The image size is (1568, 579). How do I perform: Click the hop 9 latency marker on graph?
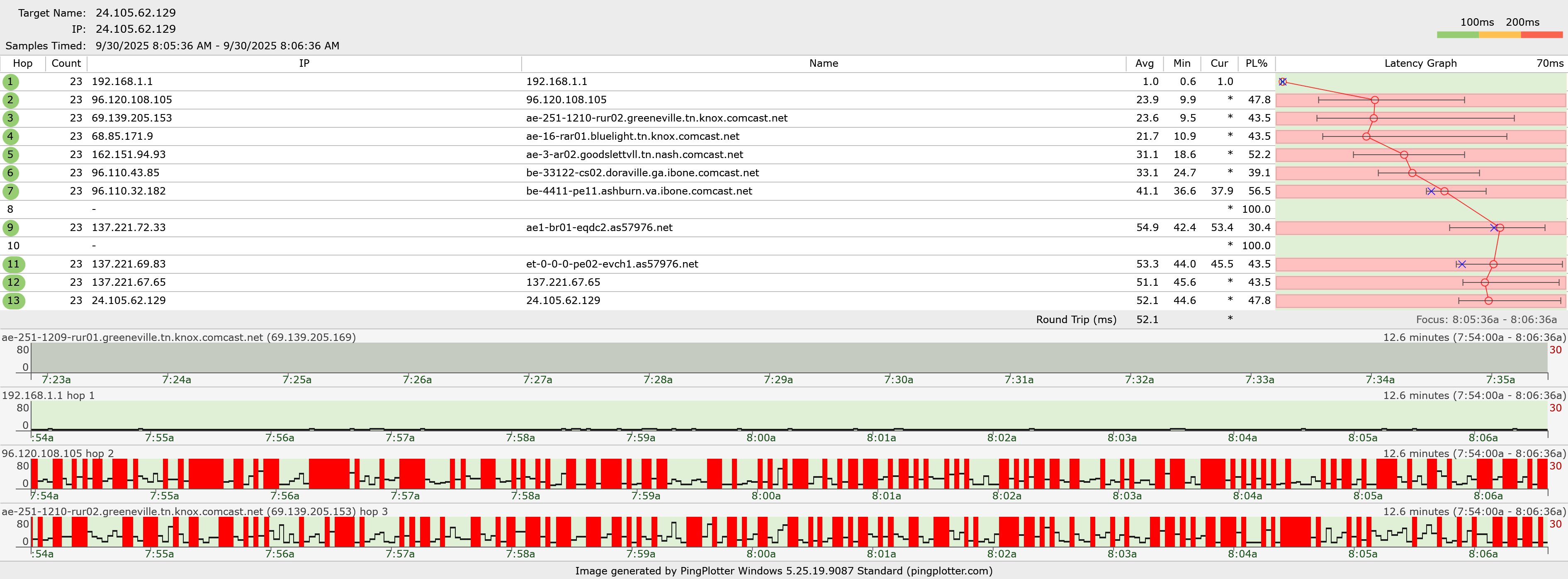point(1500,228)
